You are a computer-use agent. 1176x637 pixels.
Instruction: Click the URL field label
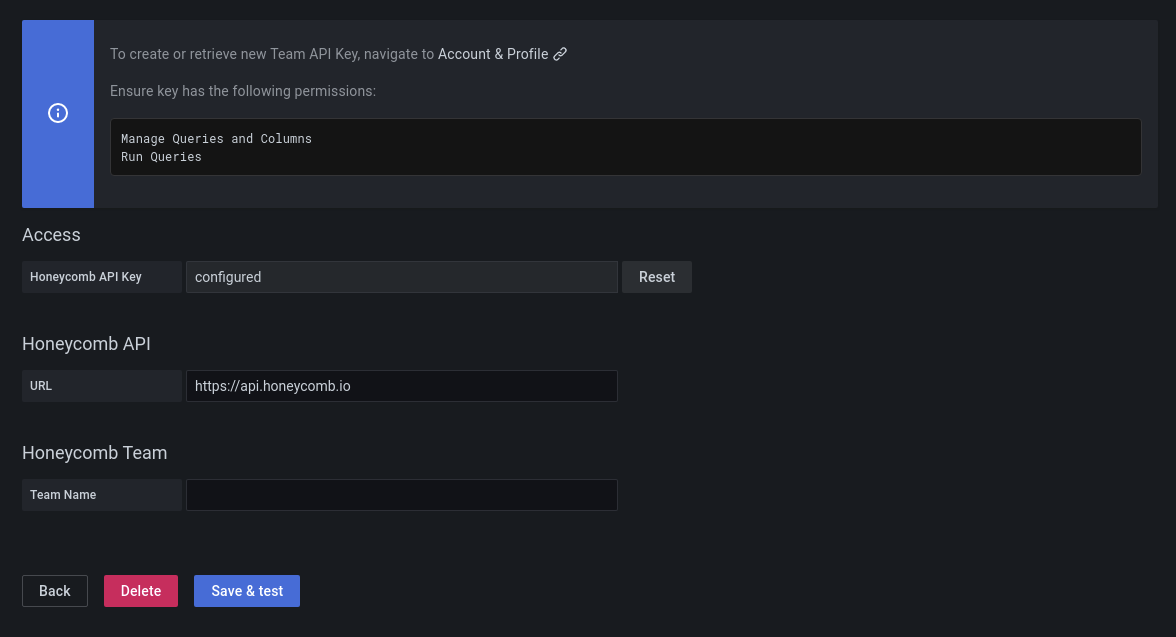[41, 385]
